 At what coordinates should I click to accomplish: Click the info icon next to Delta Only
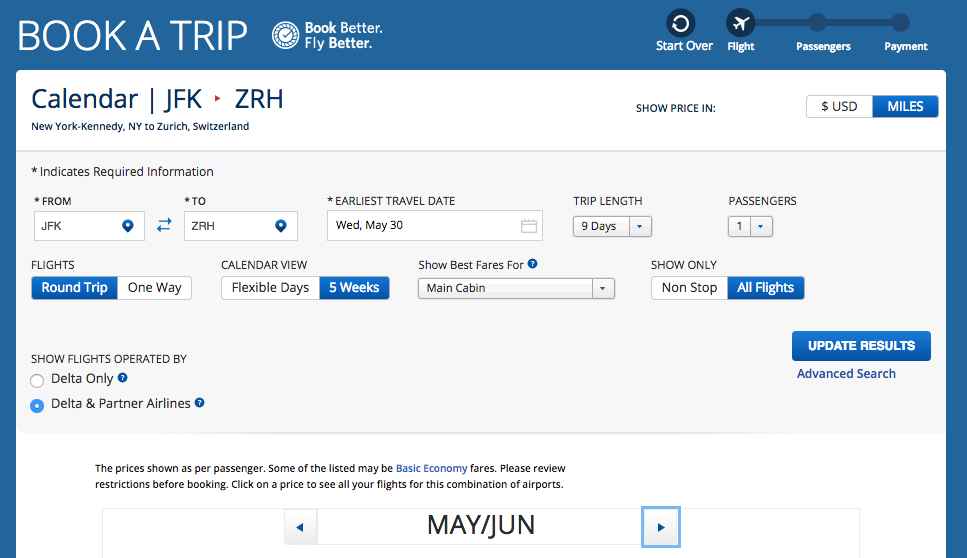click(123, 378)
